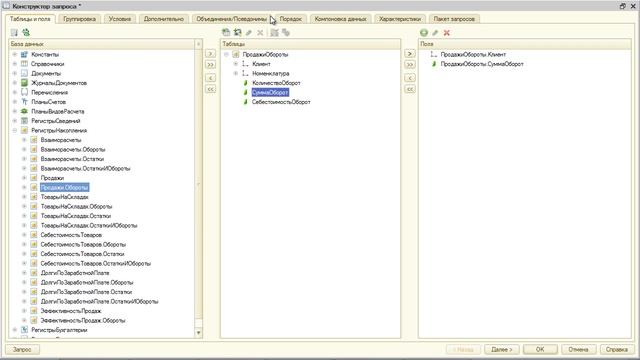This screenshot has height=360, width=640.
Task: Click the scroll up arrow of База данных list
Action: [x=199, y=44]
